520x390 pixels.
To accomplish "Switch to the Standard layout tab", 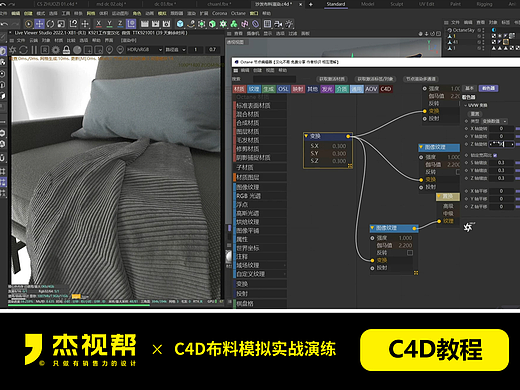I will coord(336,4).
